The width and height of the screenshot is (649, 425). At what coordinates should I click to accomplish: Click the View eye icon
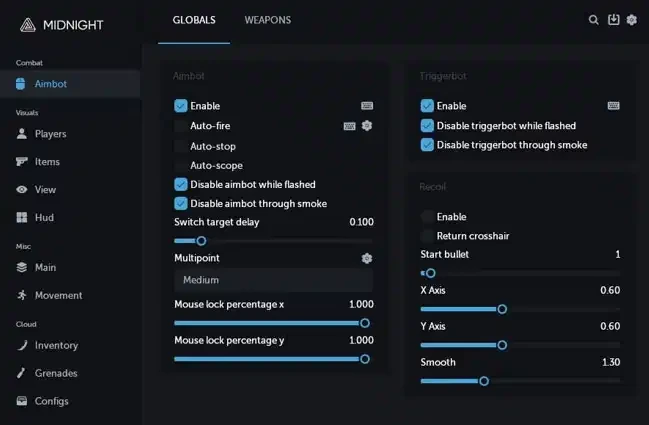(x=22, y=190)
